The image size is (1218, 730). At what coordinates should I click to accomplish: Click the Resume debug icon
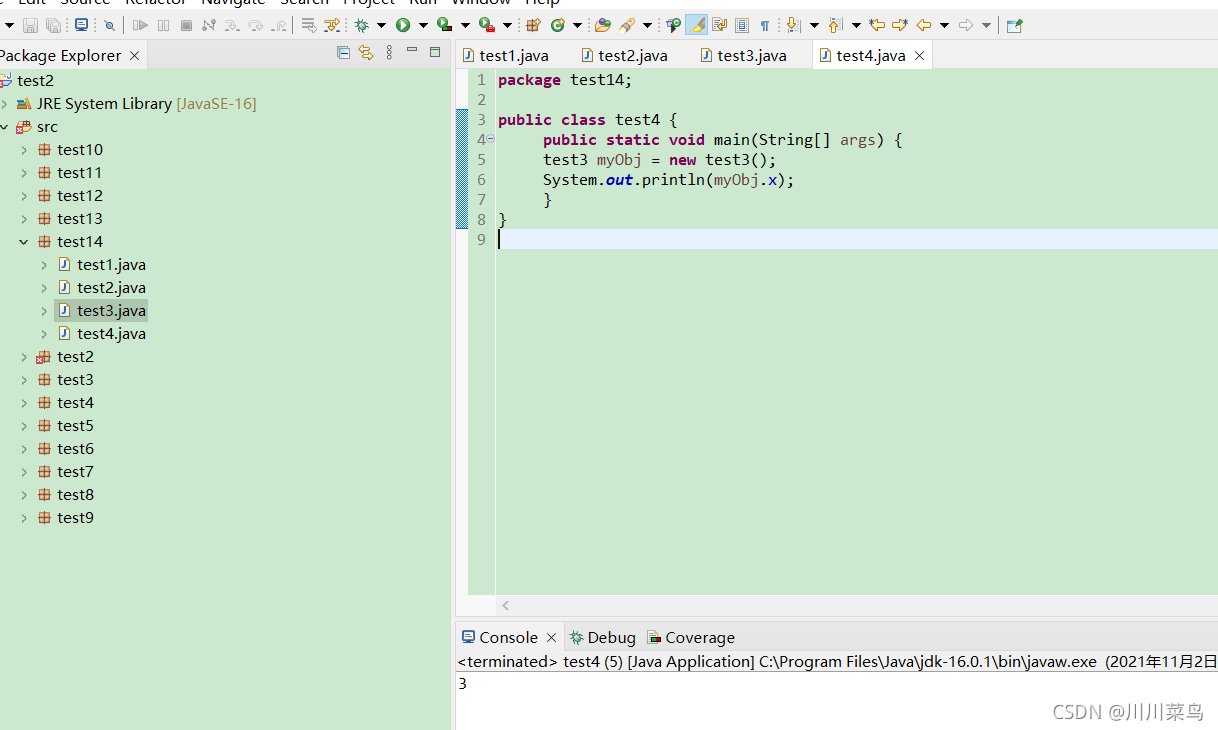click(140, 25)
